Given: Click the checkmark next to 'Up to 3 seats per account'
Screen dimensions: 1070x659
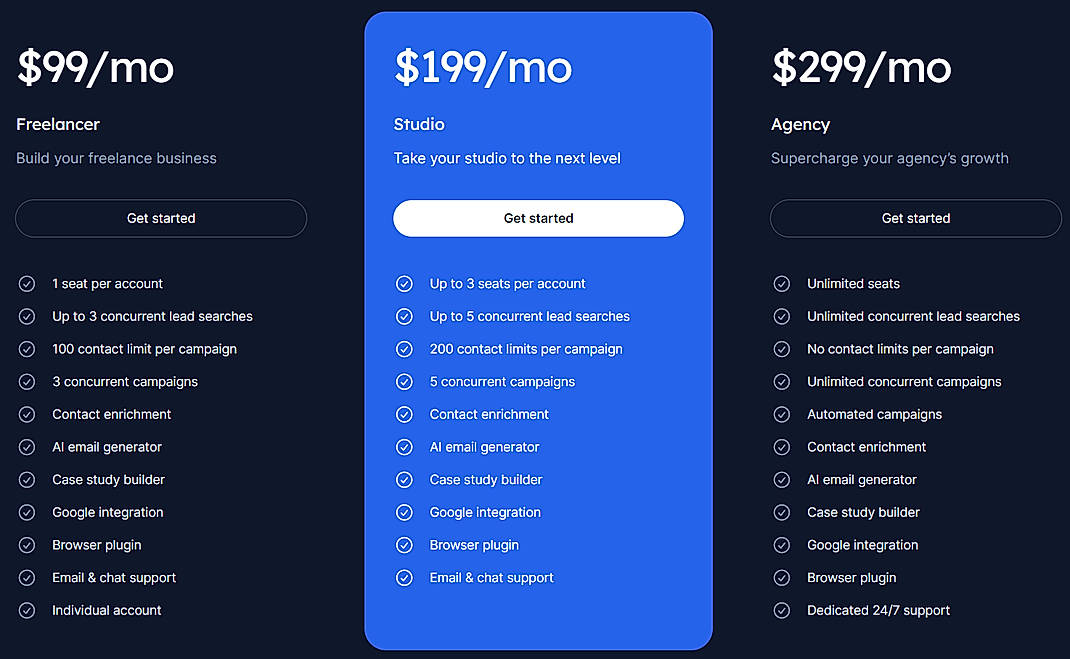Looking at the screenshot, I should pyautogui.click(x=404, y=283).
